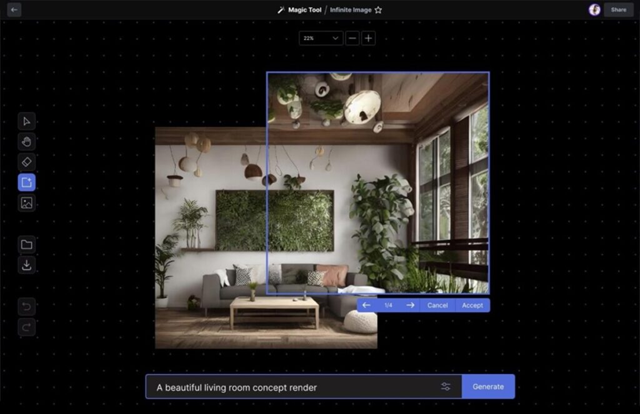This screenshot has height=414, width=640.
Task: Go back using the top-left arrow button
Action: [14, 10]
